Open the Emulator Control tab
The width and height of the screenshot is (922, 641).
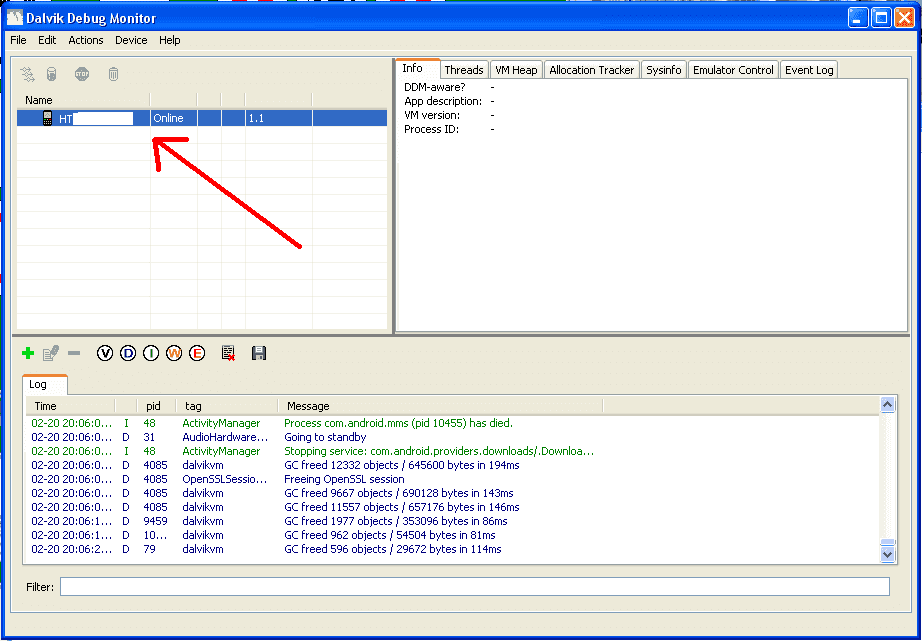(x=733, y=70)
